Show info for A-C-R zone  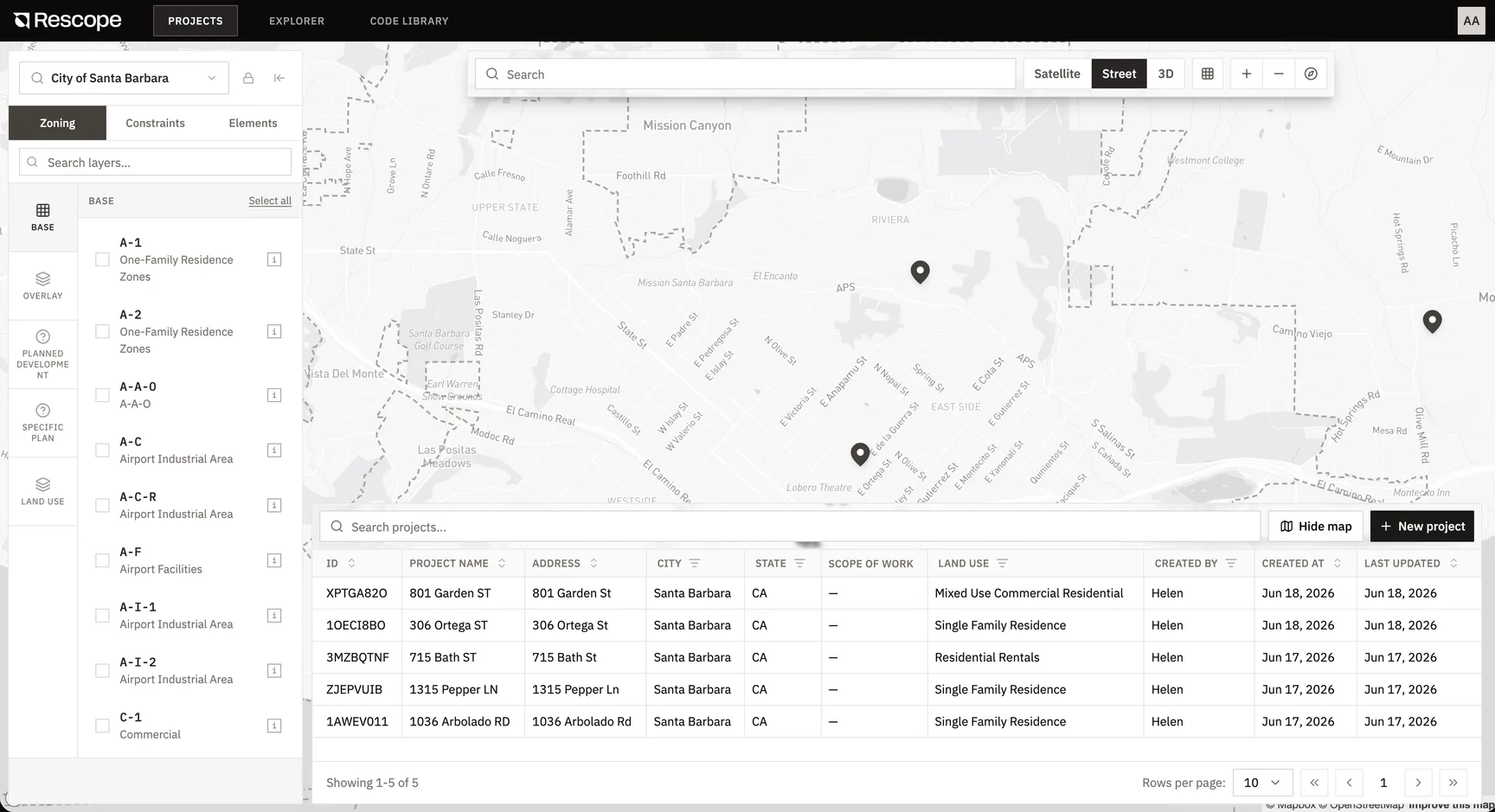pyautogui.click(x=274, y=505)
